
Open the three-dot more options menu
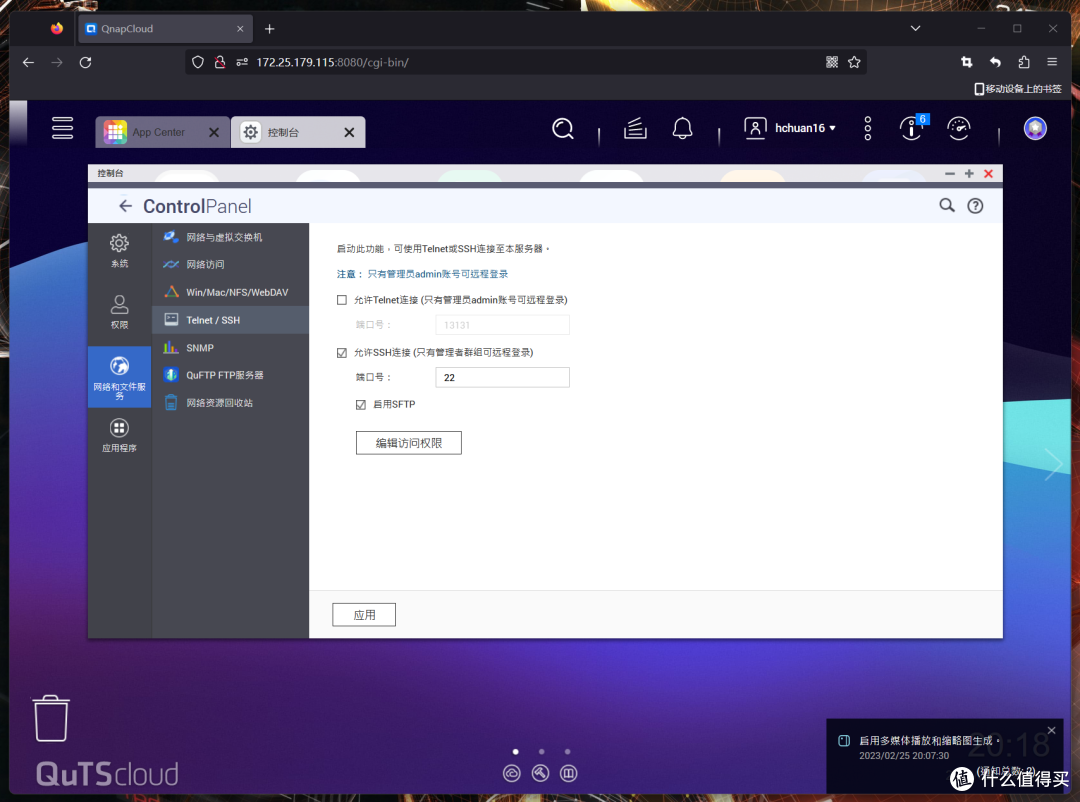point(867,128)
